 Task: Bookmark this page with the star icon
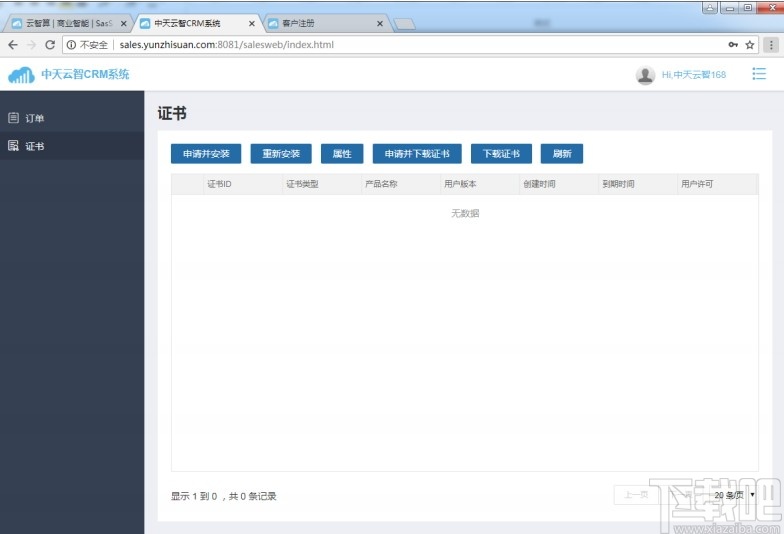point(750,44)
